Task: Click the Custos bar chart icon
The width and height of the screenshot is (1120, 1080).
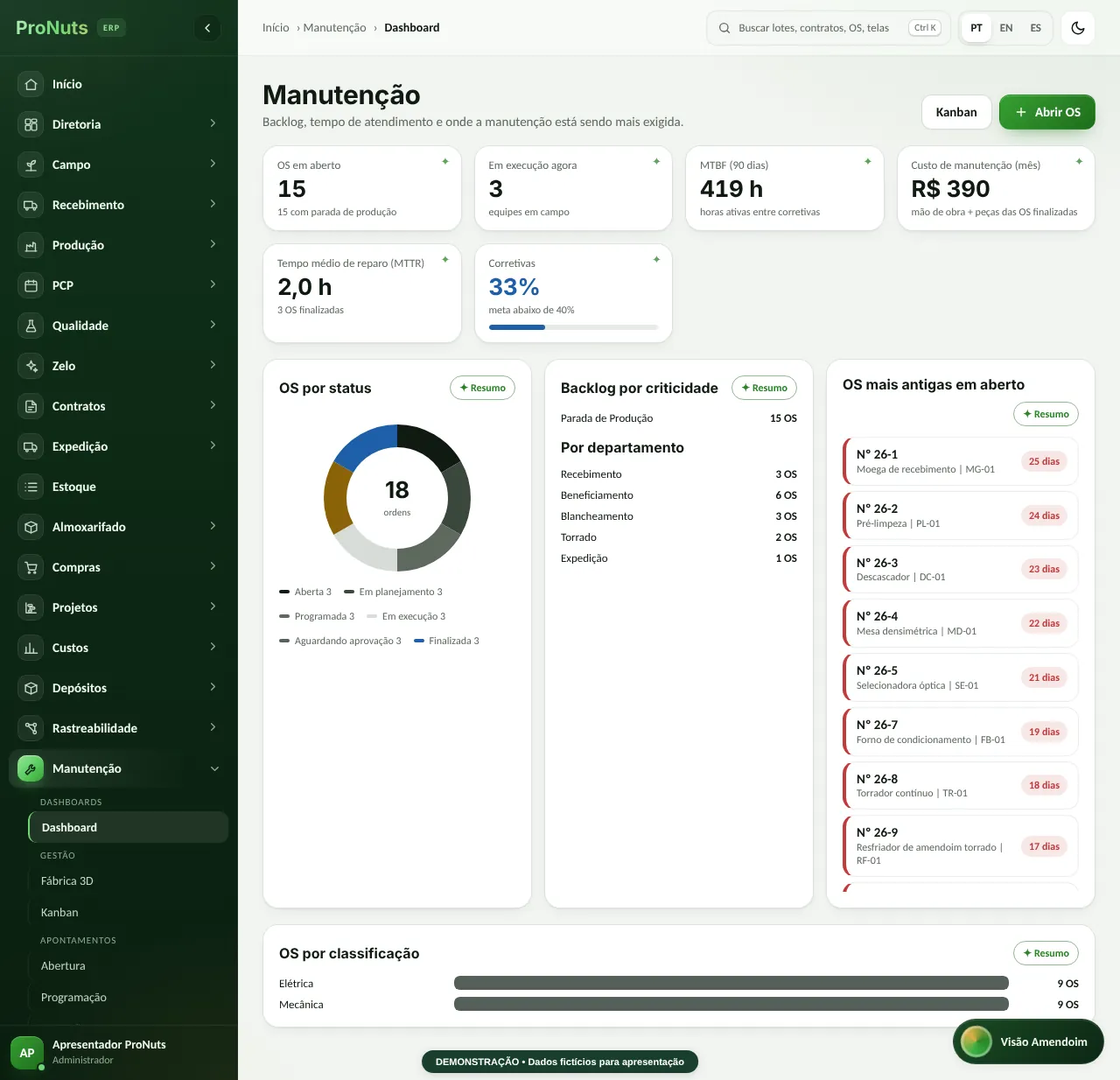Action: (31, 648)
